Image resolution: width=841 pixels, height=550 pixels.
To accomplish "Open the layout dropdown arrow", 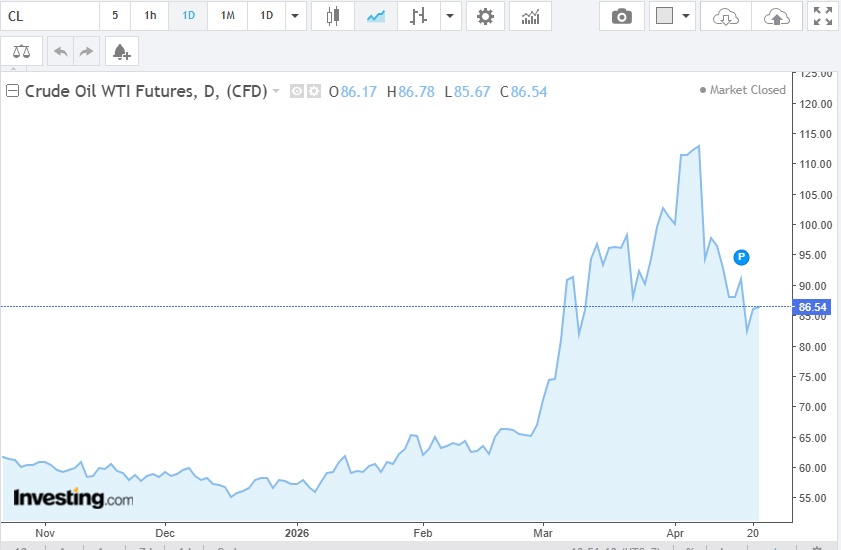I will [686, 16].
